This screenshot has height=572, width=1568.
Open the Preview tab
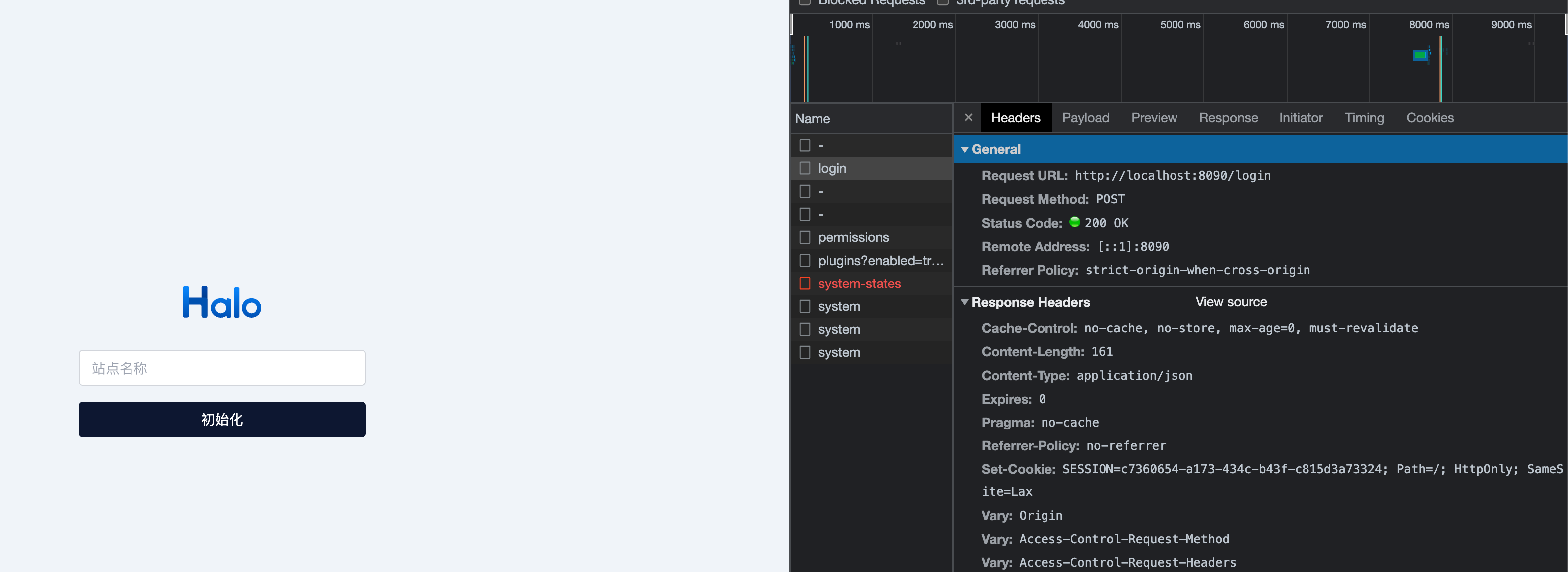1154,118
